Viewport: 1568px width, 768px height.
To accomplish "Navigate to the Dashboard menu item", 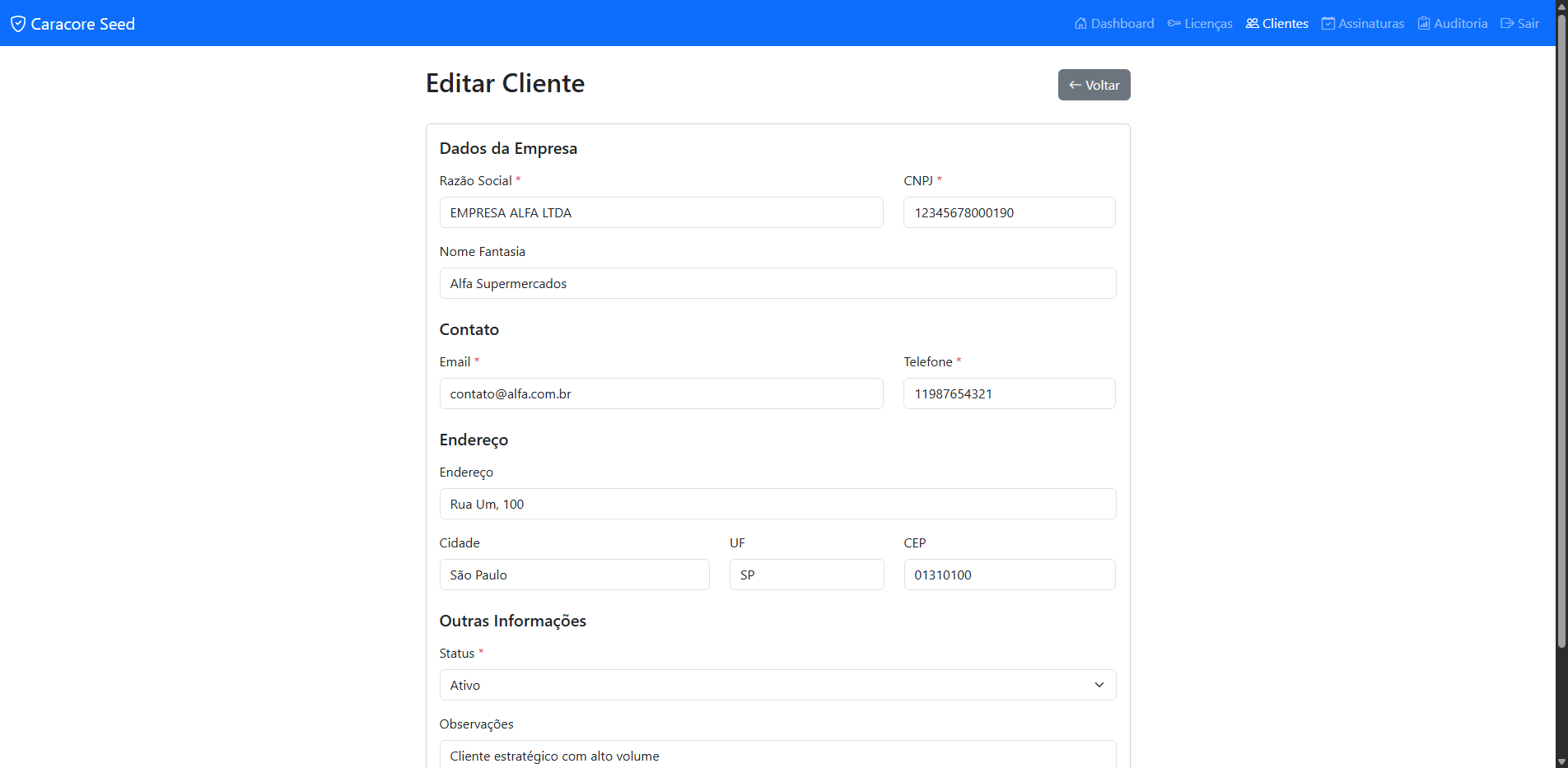I will tap(1122, 23).
